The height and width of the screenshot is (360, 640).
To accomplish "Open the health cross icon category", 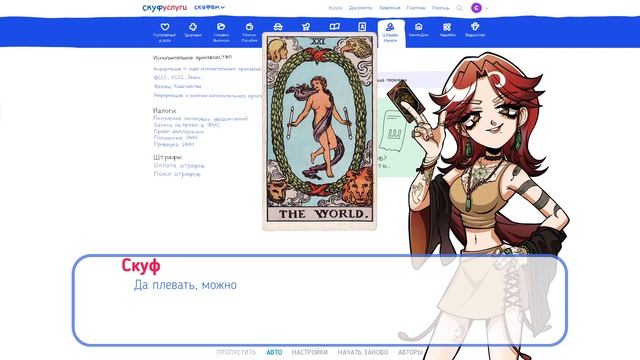I will tap(193, 27).
